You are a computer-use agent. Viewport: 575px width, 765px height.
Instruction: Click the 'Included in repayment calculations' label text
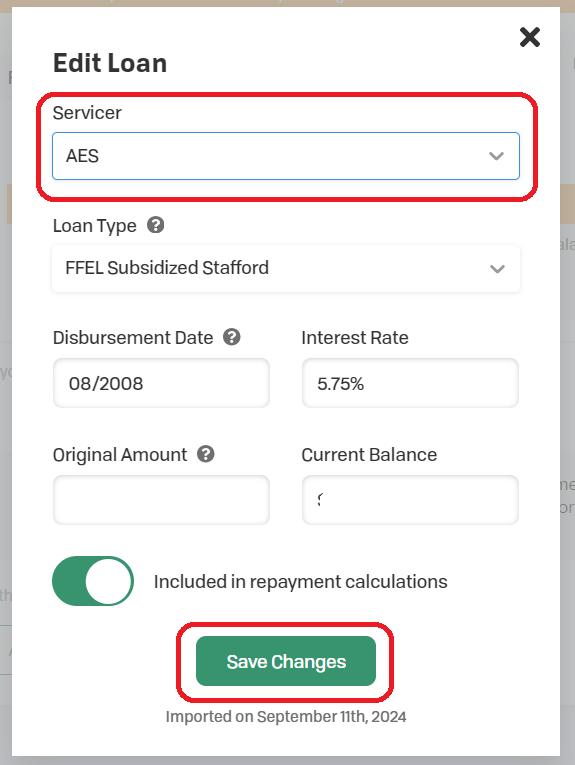(300, 582)
